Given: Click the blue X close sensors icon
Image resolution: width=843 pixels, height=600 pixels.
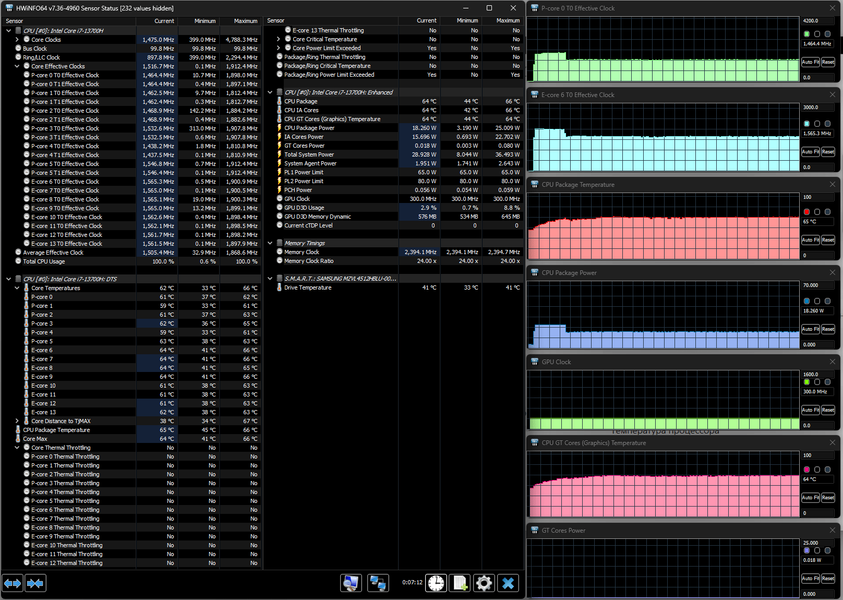Looking at the screenshot, I should pyautogui.click(x=509, y=582).
